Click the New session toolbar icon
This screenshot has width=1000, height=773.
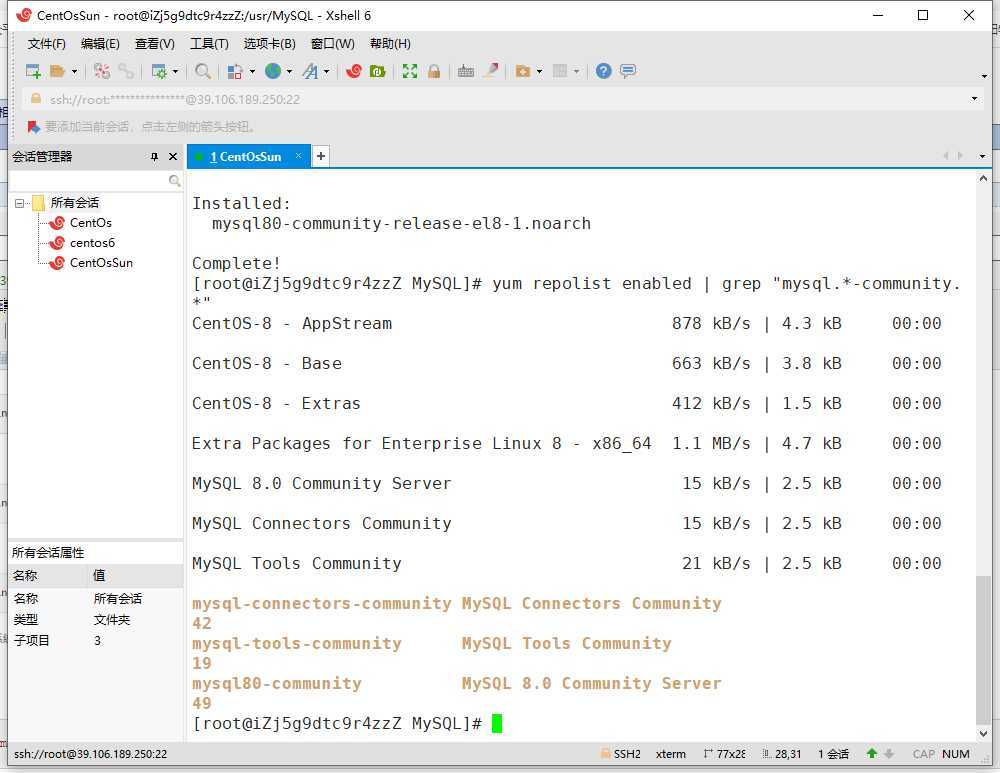coord(33,71)
